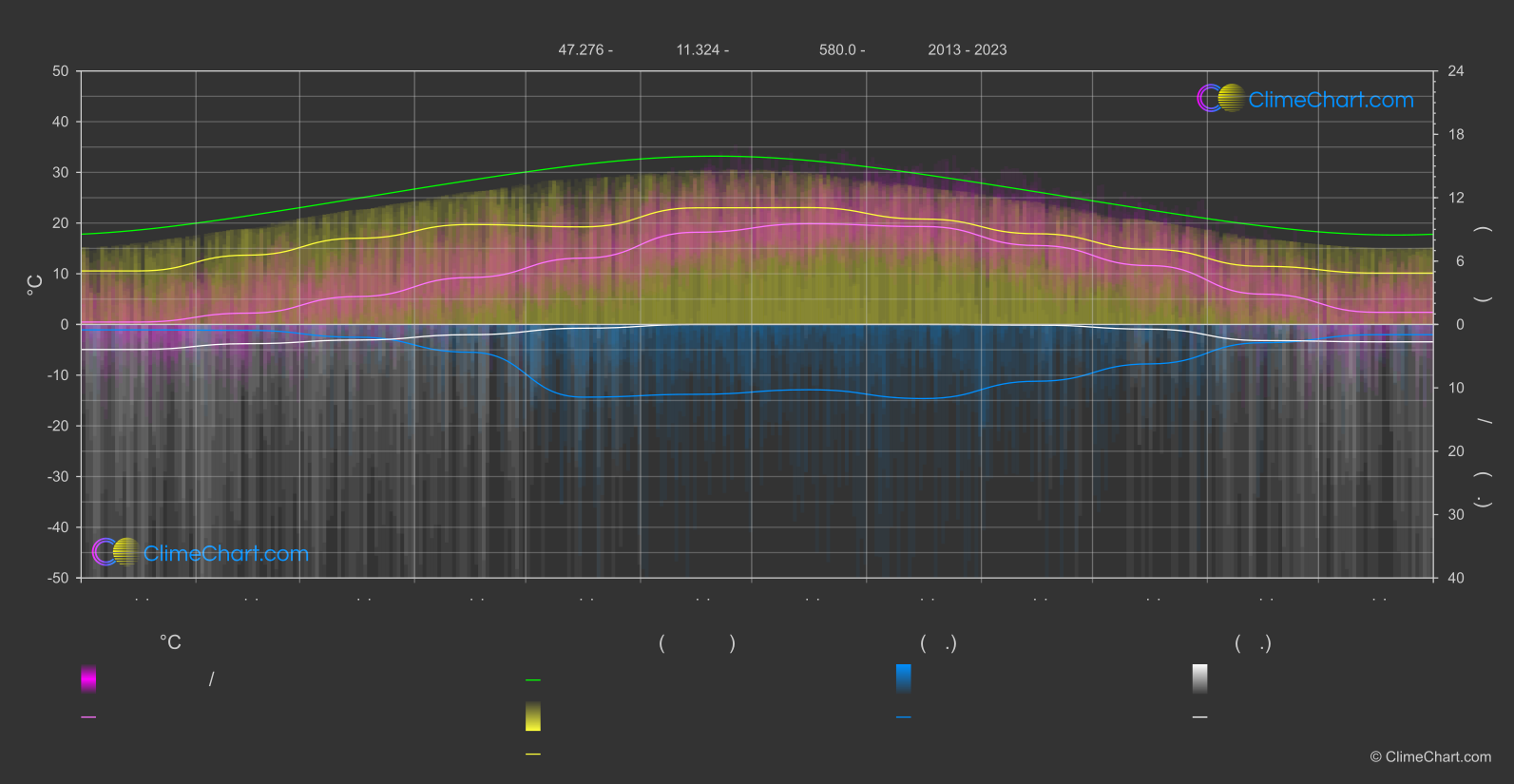Toggle the white line legend marker
This screenshot has width=1514, height=784.
(1199, 717)
